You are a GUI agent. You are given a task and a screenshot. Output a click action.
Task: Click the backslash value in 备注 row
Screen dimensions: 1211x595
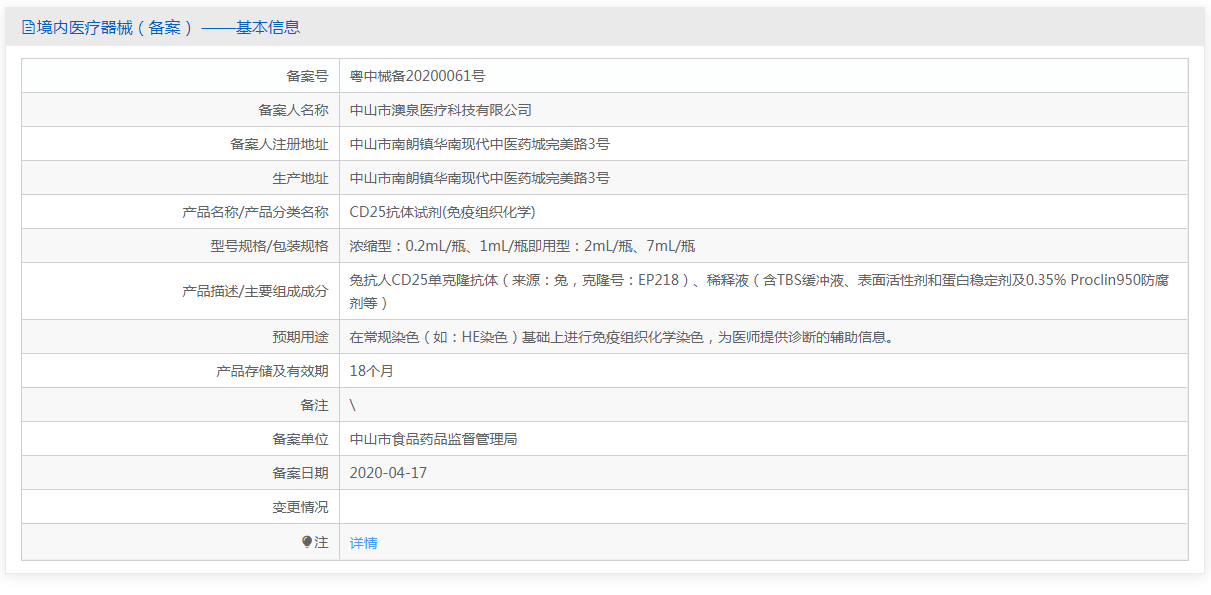click(x=353, y=405)
